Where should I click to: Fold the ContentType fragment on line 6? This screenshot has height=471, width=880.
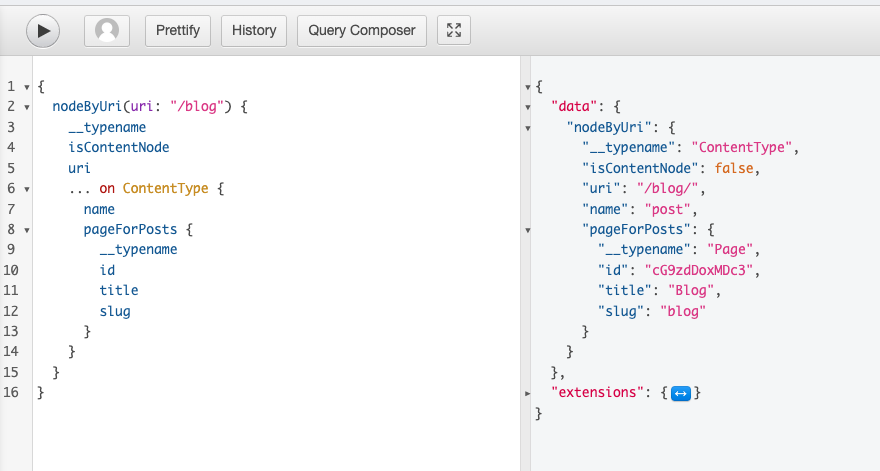tap(26, 189)
